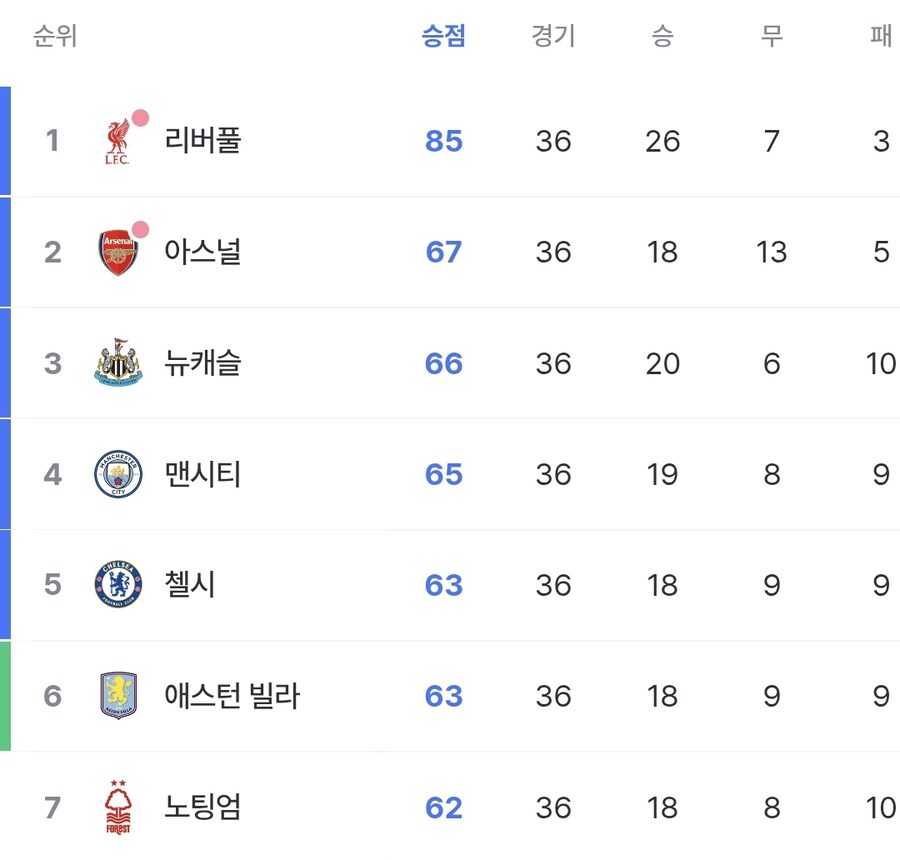Click the Aston Villa club badge
900x860 pixels.
[x=119, y=696]
